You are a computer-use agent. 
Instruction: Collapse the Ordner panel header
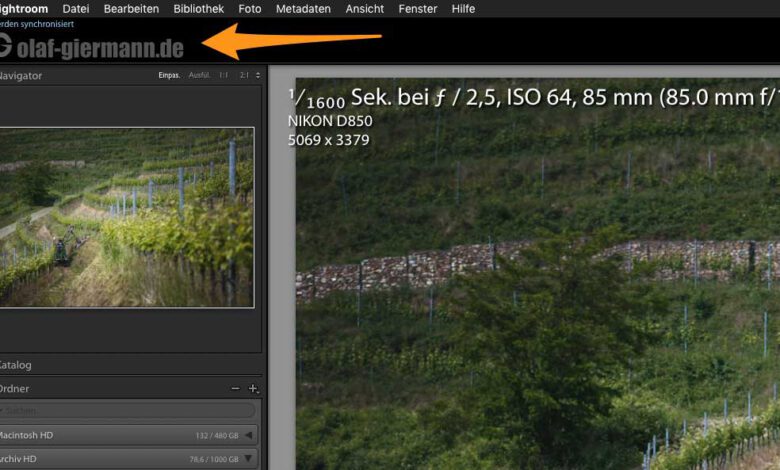pos(14,388)
